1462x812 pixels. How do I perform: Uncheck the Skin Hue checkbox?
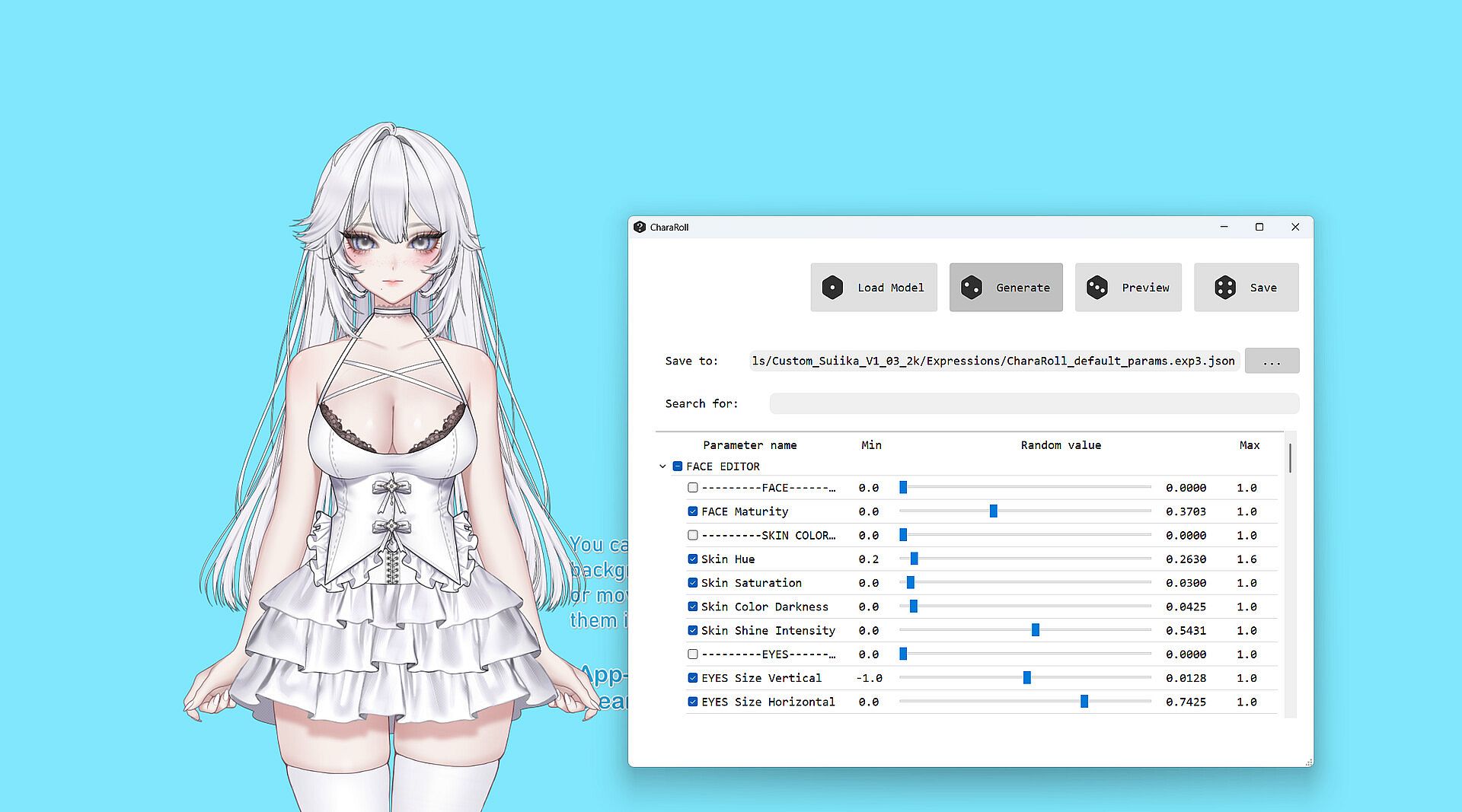pyautogui.click(x=693, y=559)
